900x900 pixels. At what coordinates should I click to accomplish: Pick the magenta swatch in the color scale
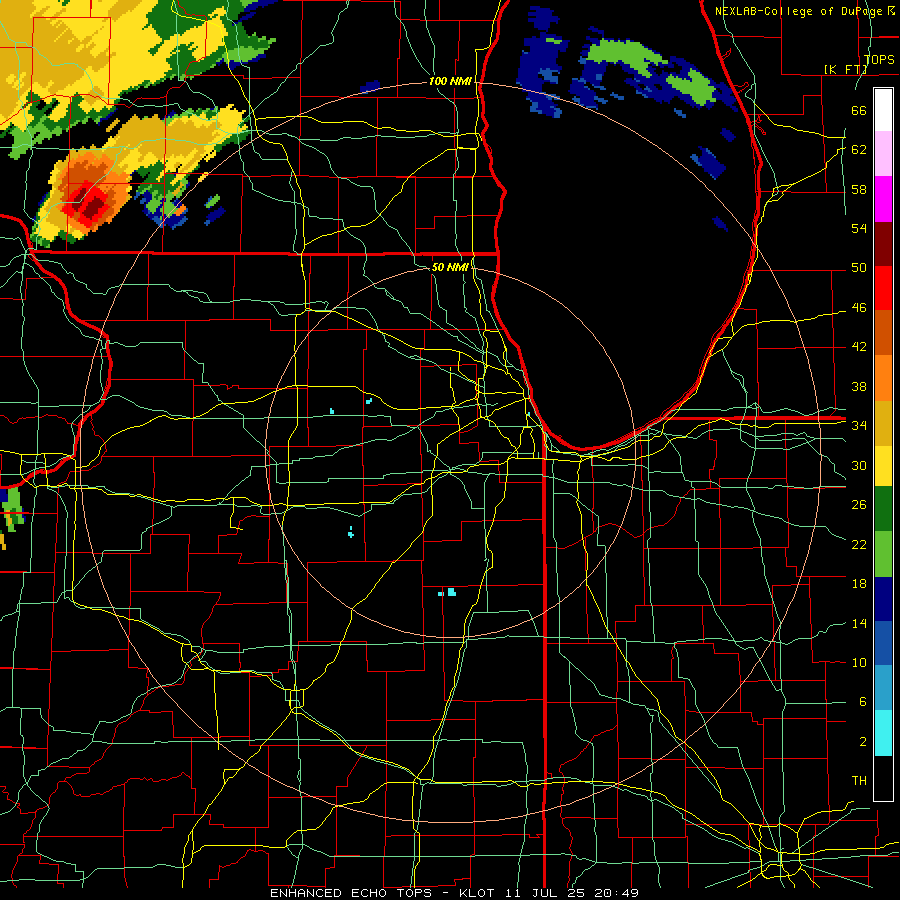(x=883, y=199)
